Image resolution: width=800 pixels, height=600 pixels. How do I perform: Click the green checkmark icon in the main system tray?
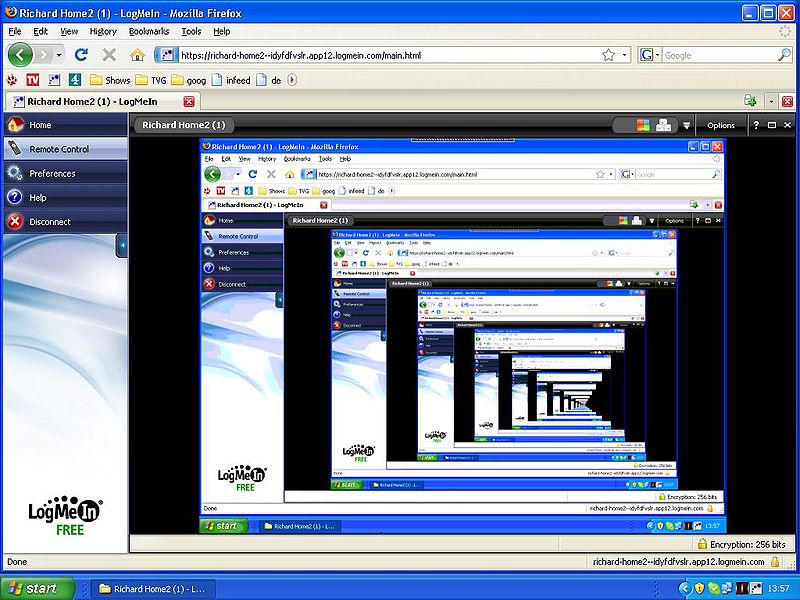[714, 589]
